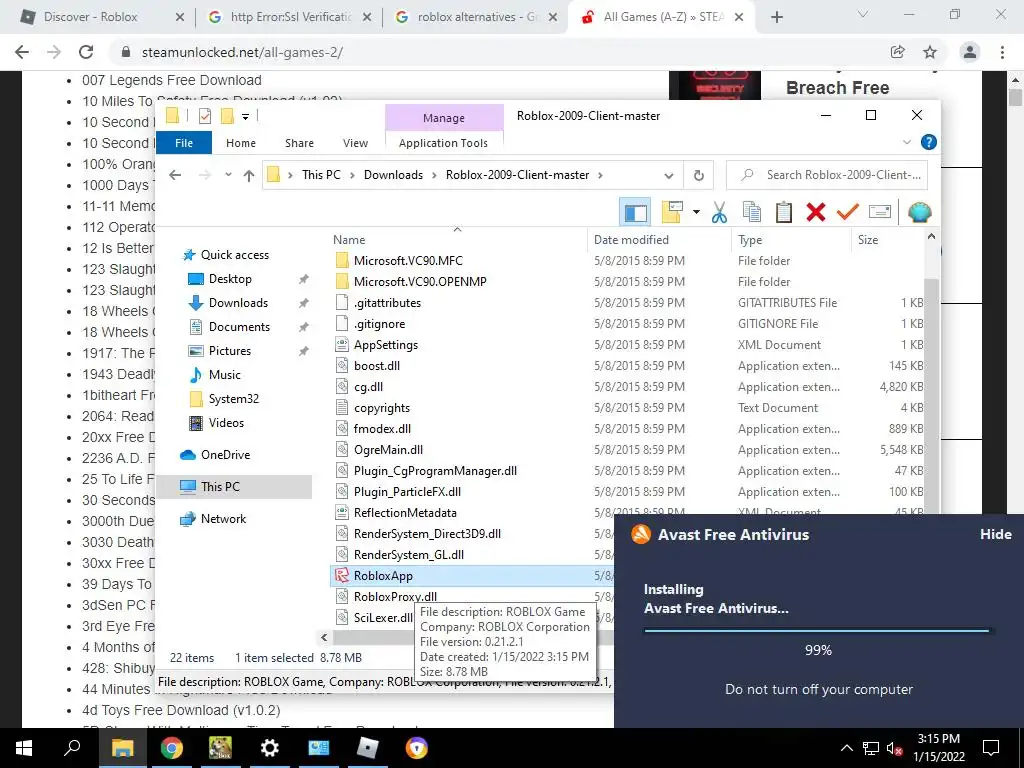Open the Home ribbon tab
The image size is (1024, 768).
(x=241, y=143)
